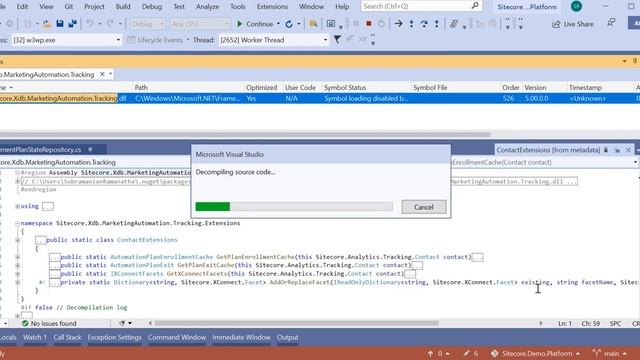
Task: Click the red Stop Debugging square
Action: tap(369, 24)
